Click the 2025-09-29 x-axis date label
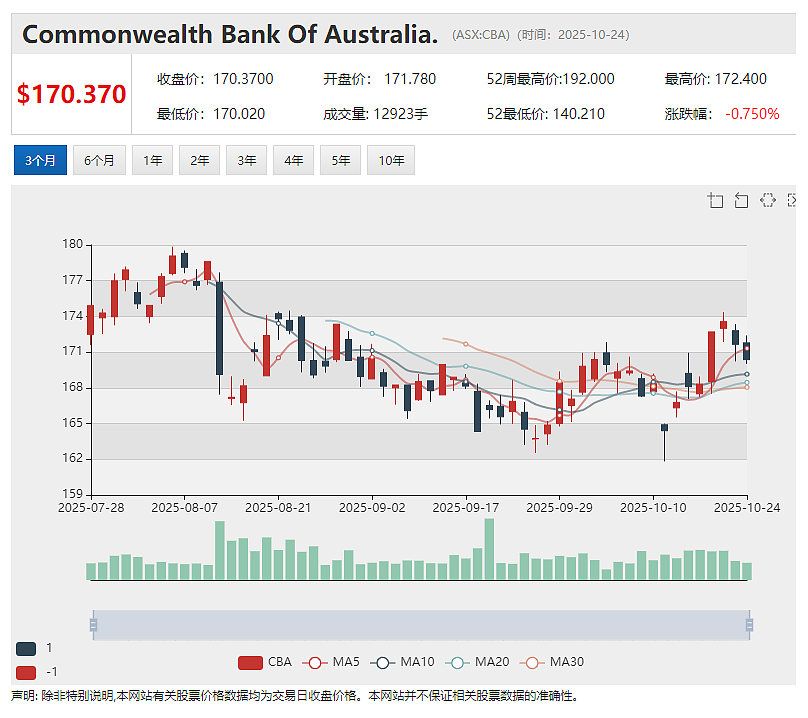This screenshot has height=718, width=808. [560, 508]
